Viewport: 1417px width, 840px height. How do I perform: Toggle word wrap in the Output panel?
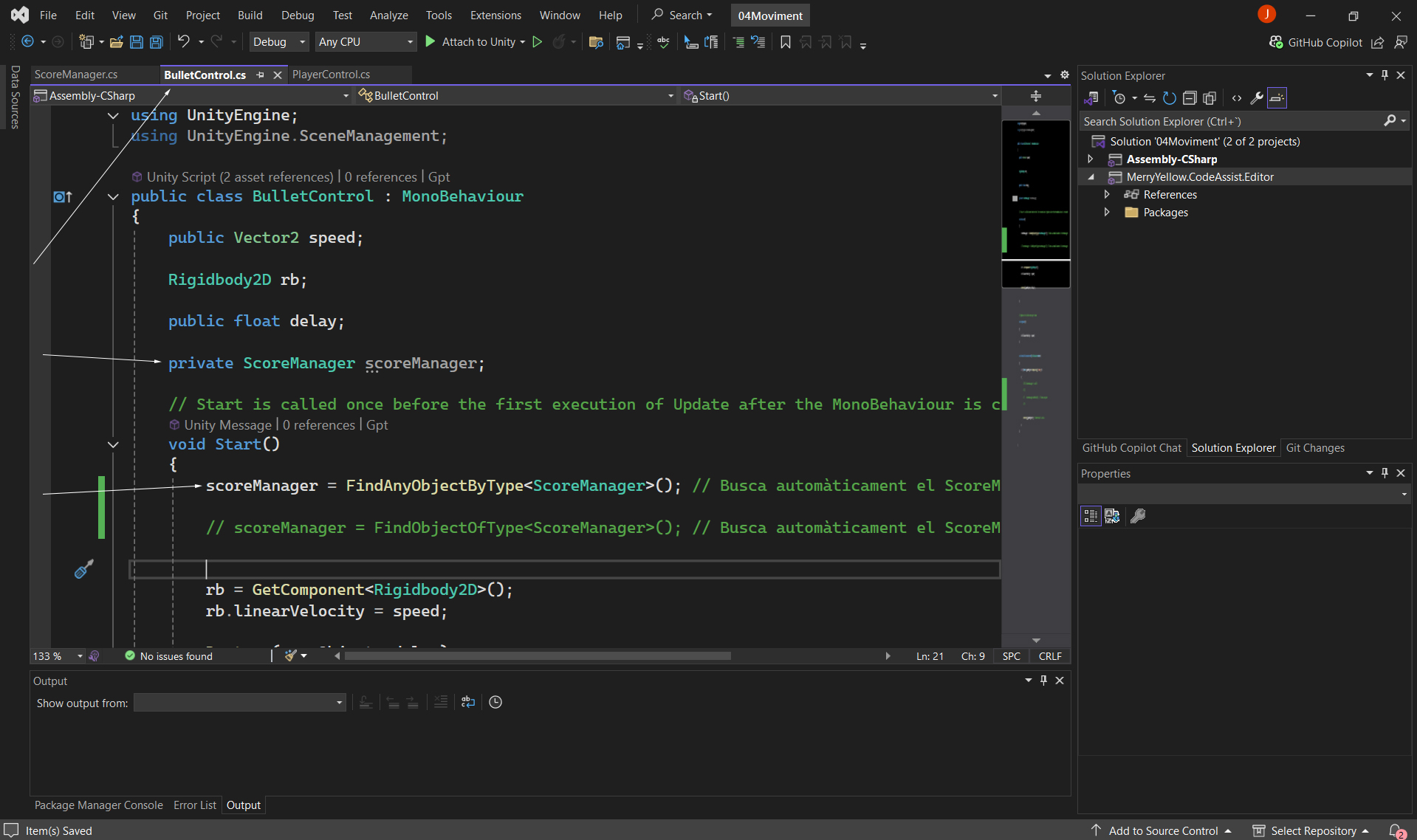pos(468,703)
